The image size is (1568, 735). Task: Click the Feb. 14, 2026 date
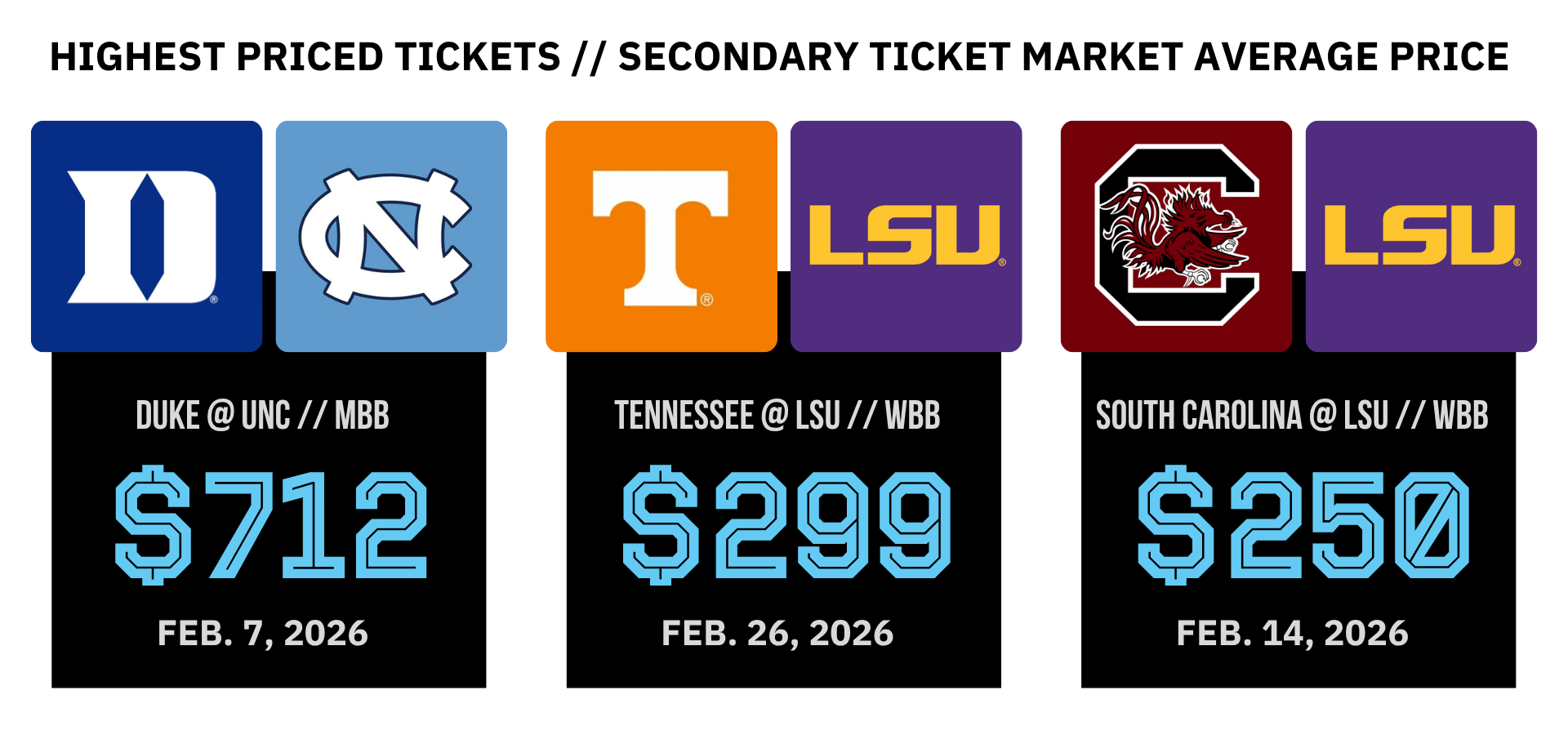click(1292, 634)
